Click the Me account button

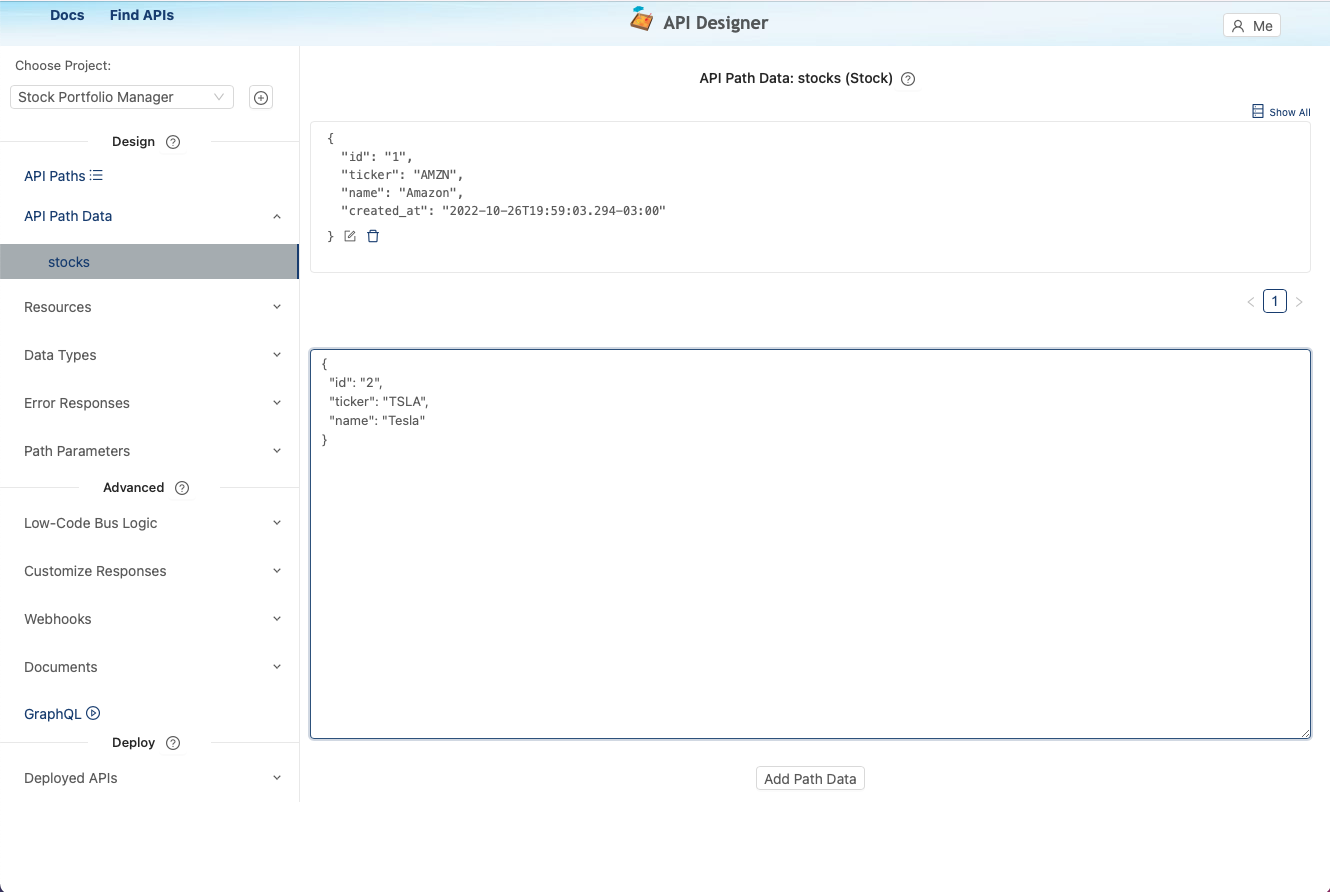[x=1251, y=24]
